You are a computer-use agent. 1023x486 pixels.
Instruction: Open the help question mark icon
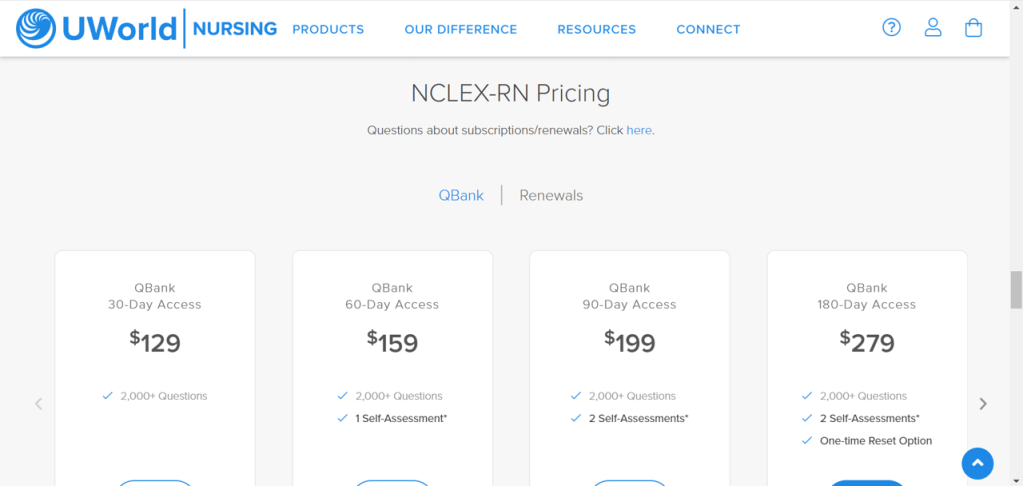[x=891, y=28]
